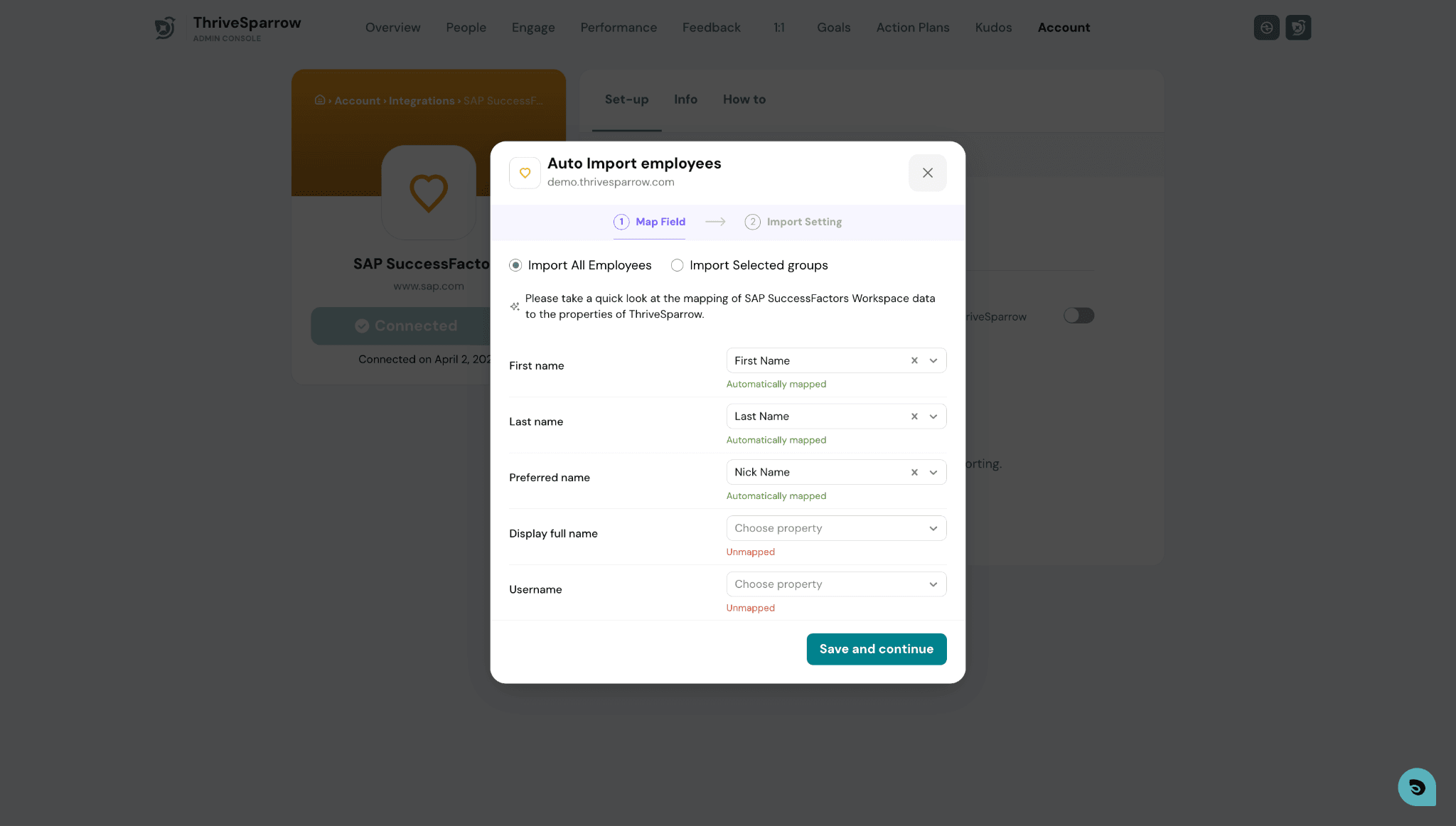Image resolution: width=1456 pixels, height=826 pixels.
Task: Switch to the Info tab
Action: (x=685, y=100)
